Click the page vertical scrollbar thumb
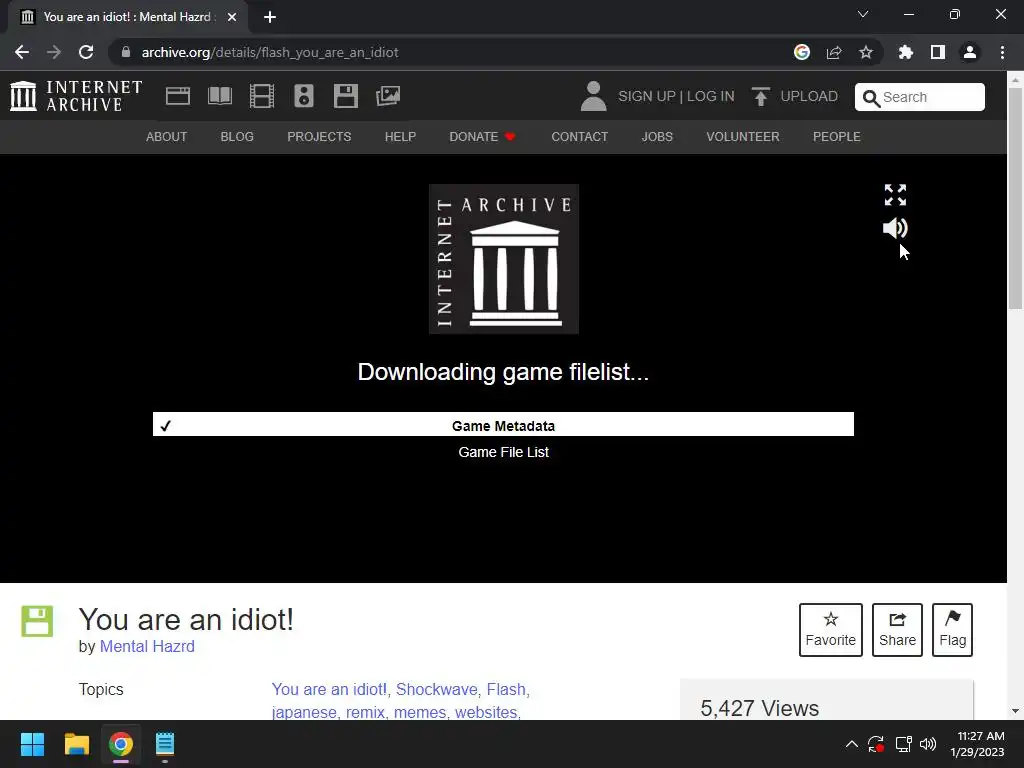The width and height of the screenshot is (1024, 768). point(1015,198)
